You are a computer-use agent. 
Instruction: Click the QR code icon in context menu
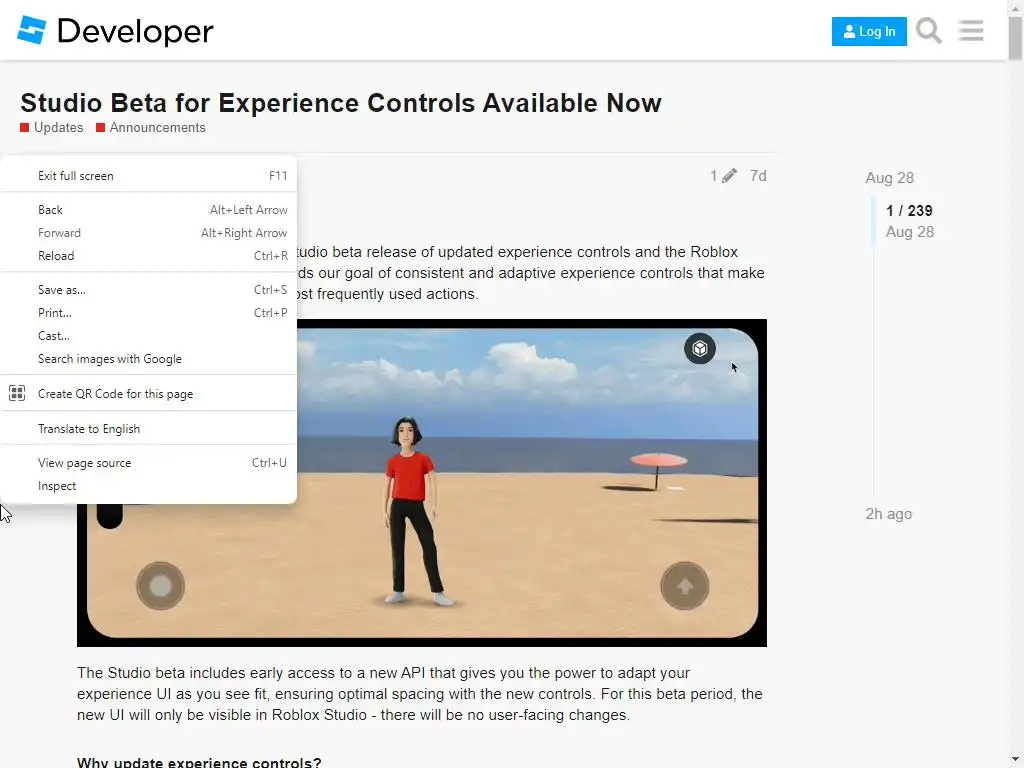pos(17,393)
